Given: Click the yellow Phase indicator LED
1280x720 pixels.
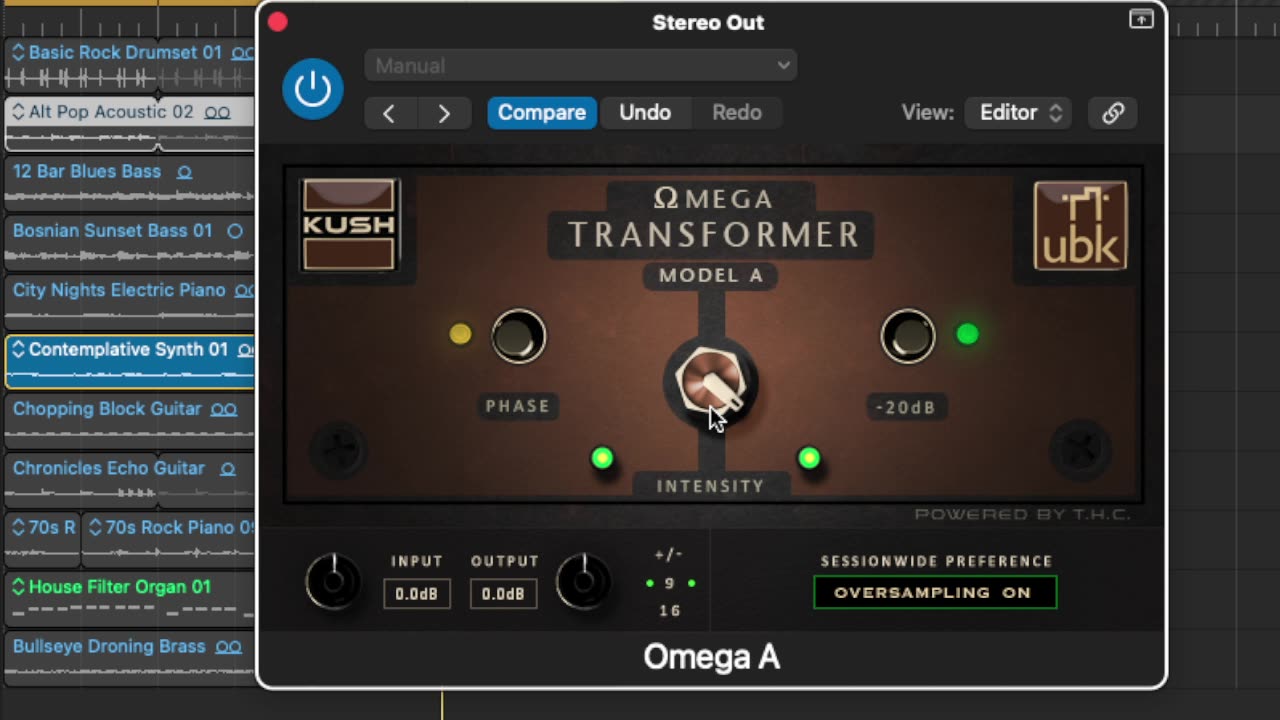Looking at the screenshot, I should [x=460, y=334].
